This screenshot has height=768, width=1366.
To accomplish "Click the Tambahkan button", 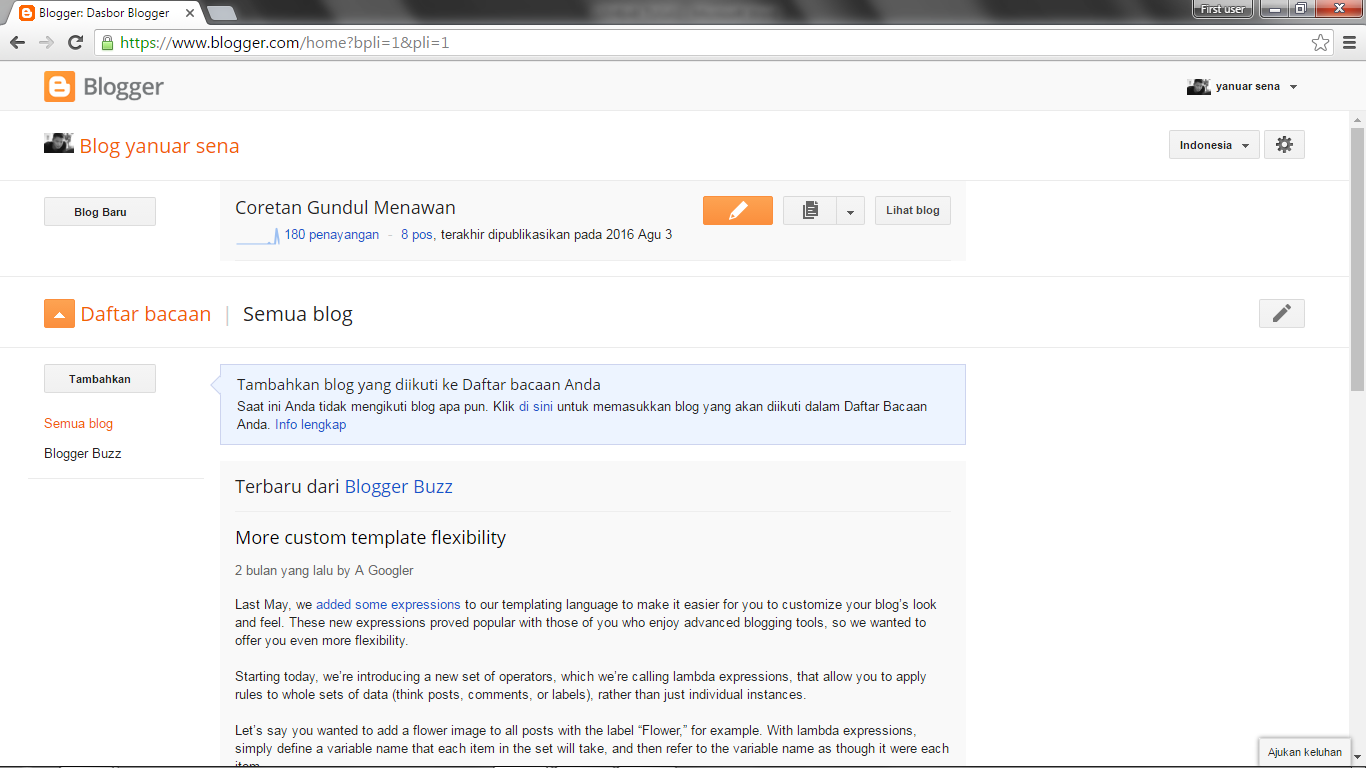I will (x=100, y=379).
